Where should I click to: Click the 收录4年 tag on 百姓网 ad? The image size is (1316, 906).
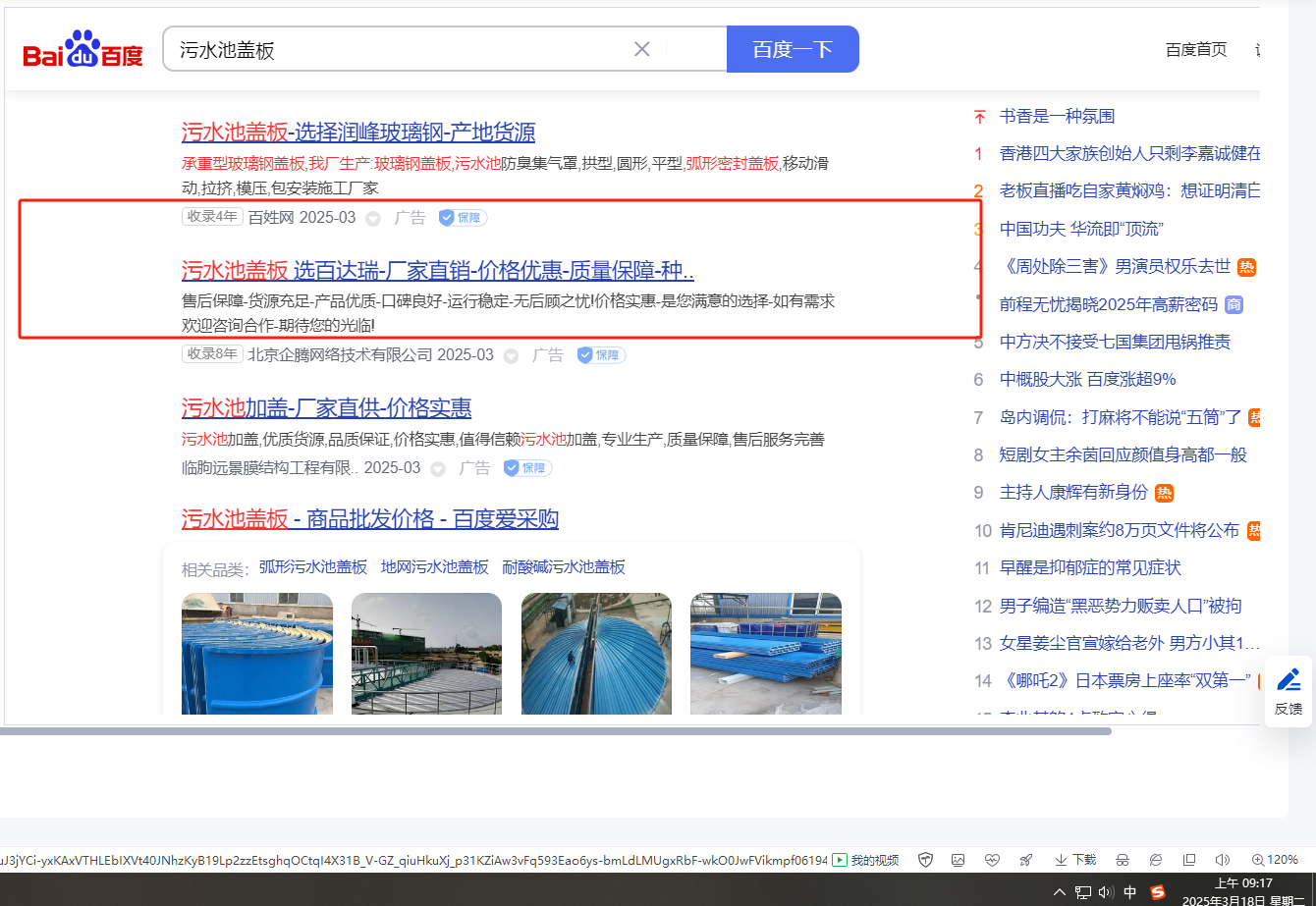coord(212,217)
